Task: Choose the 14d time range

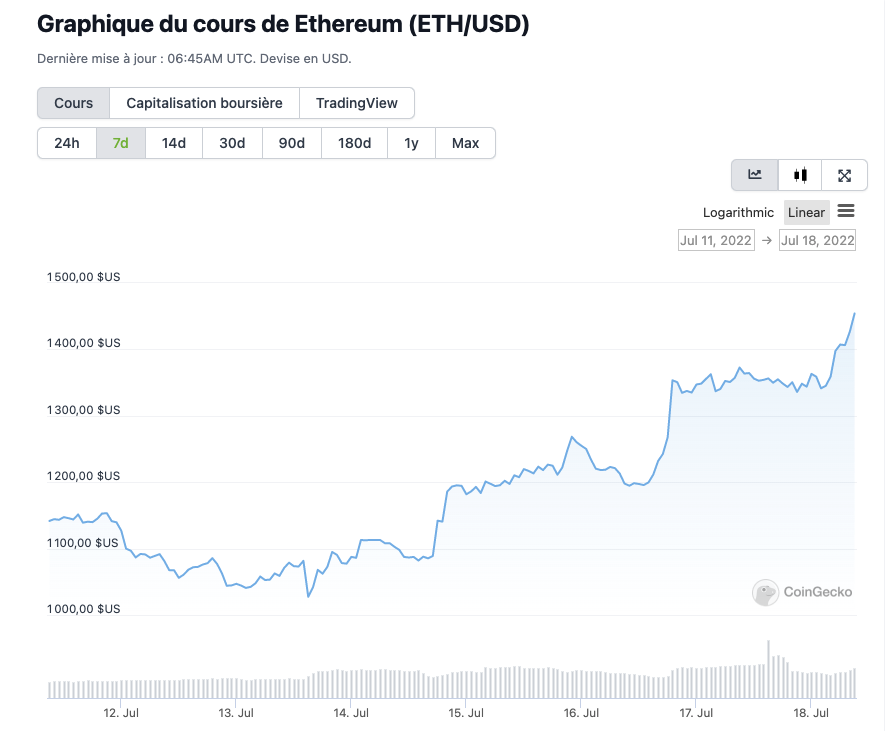Action: click(x=174, y=143)
